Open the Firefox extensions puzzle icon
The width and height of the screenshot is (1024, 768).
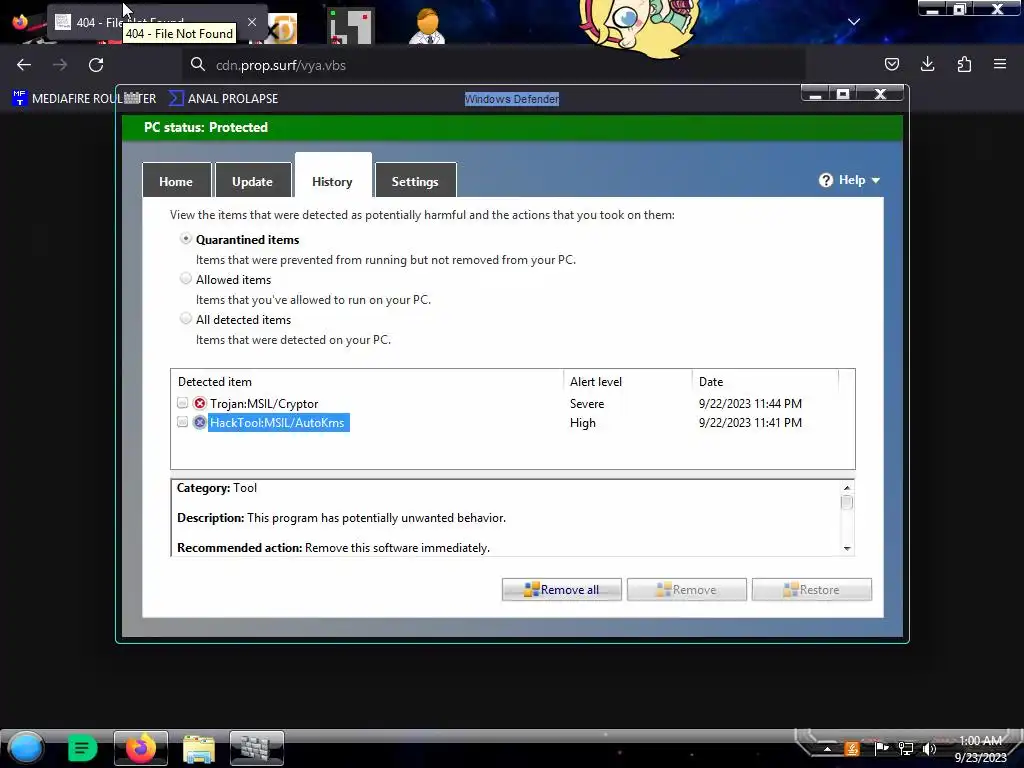(x=964, y=64)
